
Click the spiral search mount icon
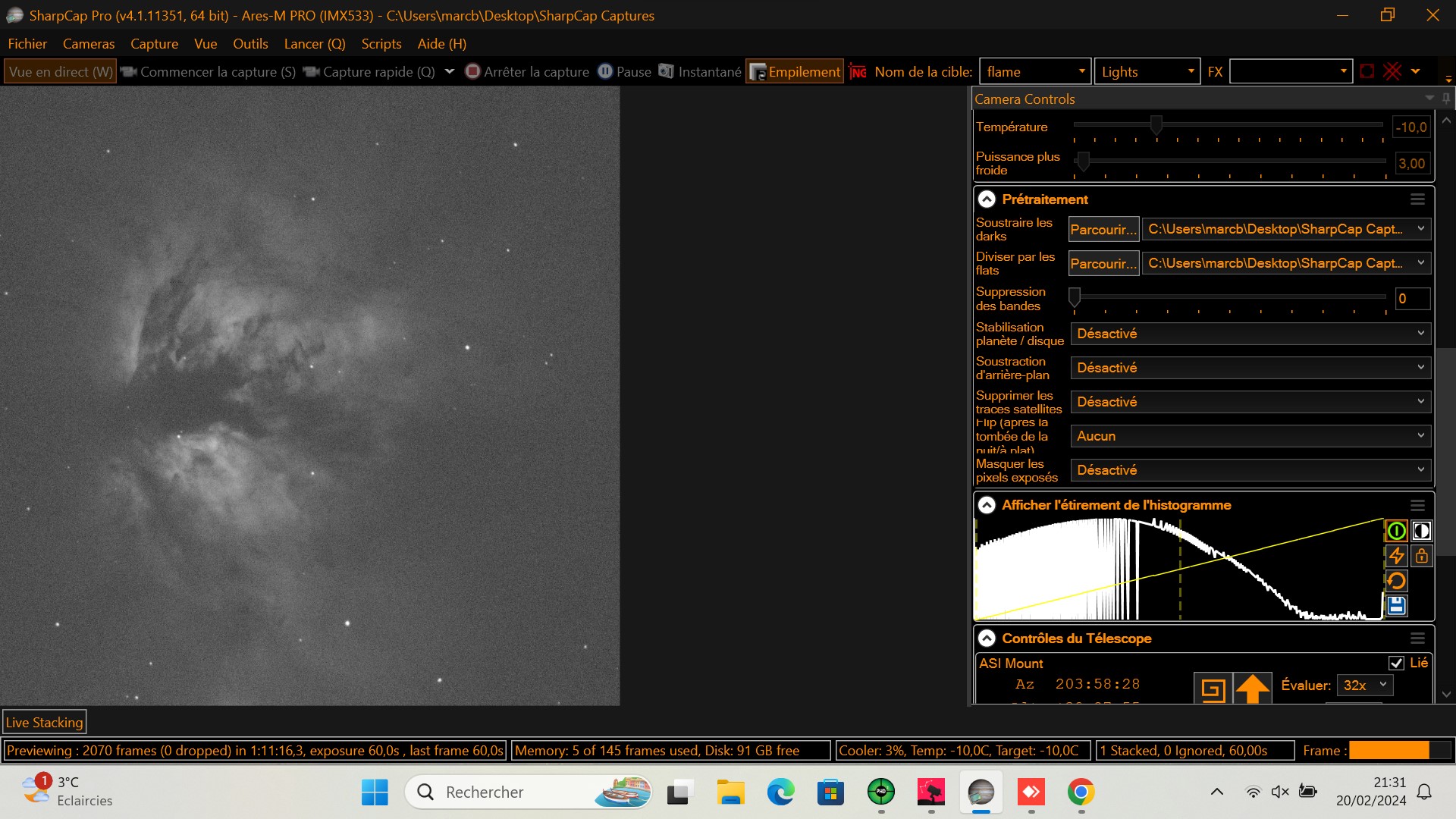point(1213,689)
